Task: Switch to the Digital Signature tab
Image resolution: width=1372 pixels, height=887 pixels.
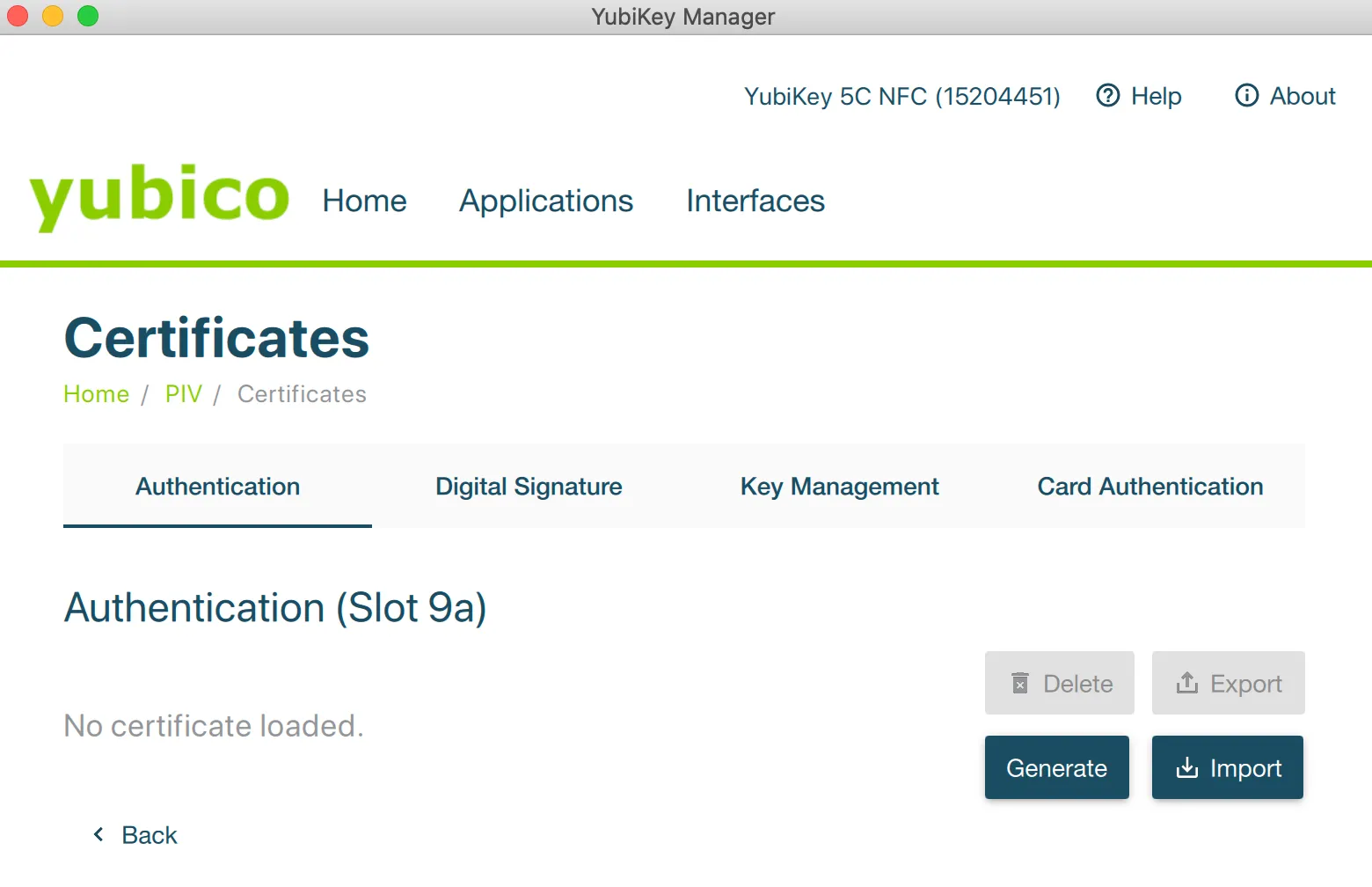Action: (x=529, y=487)
